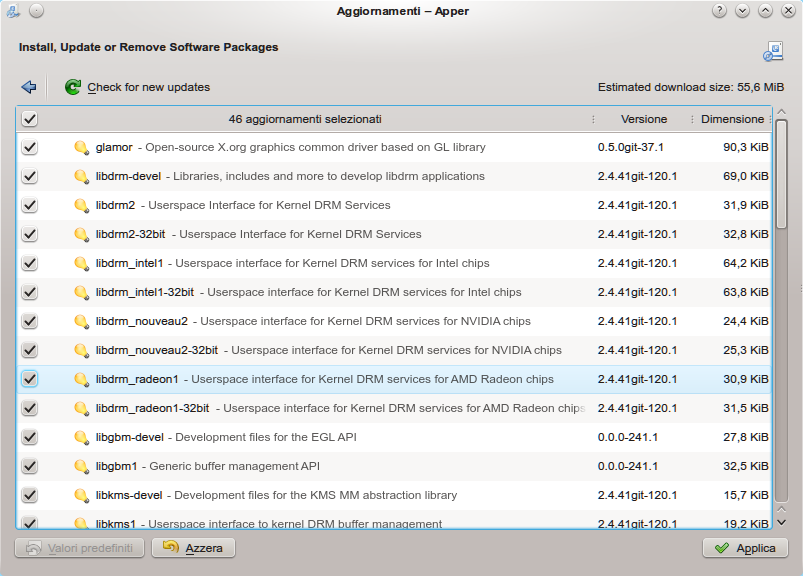Screen dimensions: 803x576
Task: Click the package icon in top right
Action: [x=773, y=52]
